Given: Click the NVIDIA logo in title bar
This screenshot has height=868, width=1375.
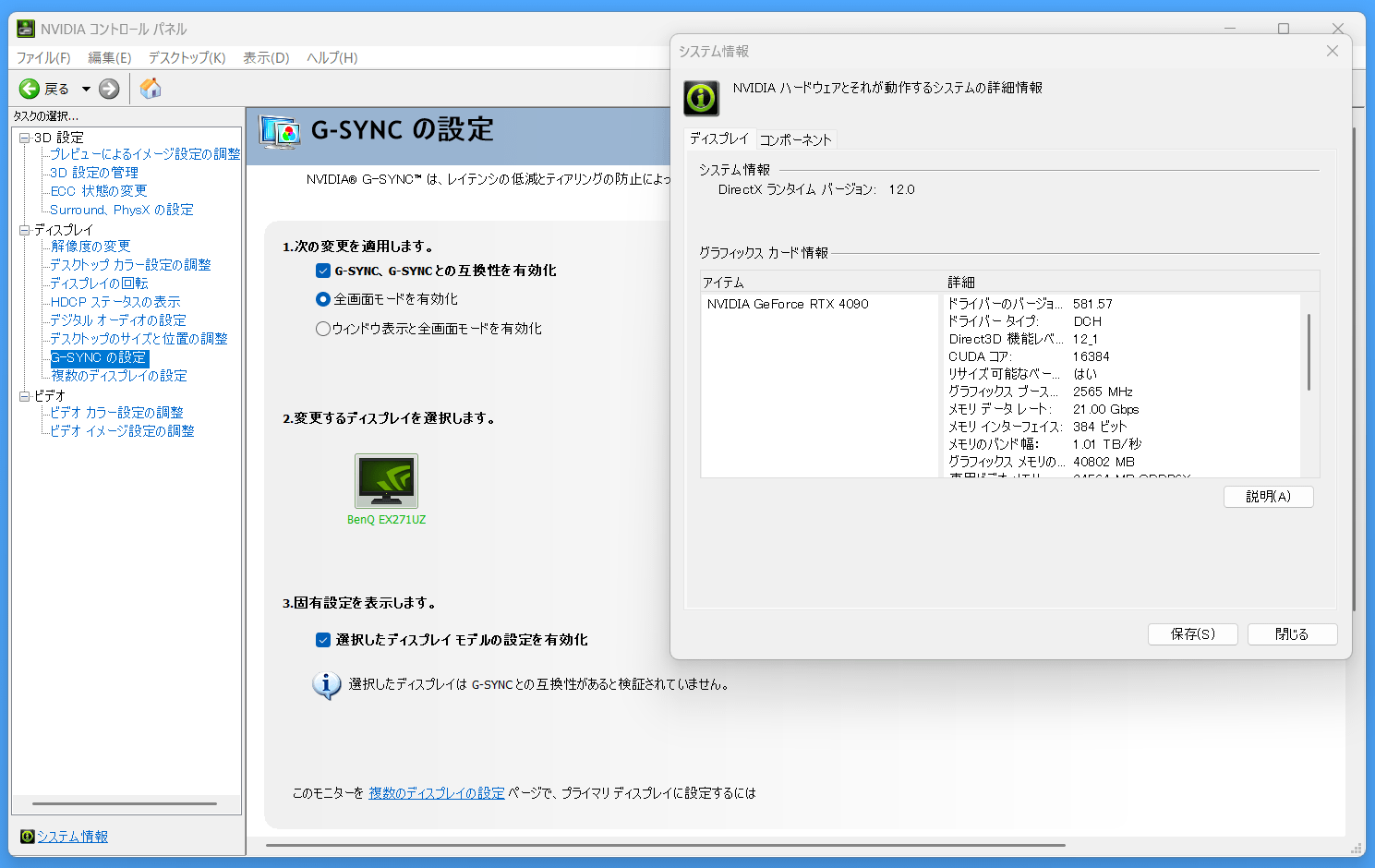Looking at the screenshot, I should point(26,29).
